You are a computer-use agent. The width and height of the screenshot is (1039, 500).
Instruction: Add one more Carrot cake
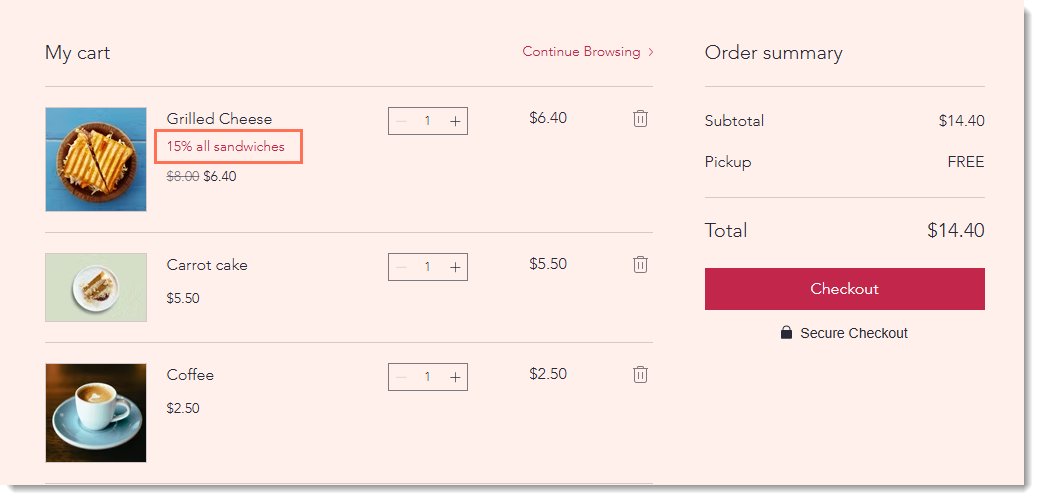pyautogui.click(x=455, y=267)
